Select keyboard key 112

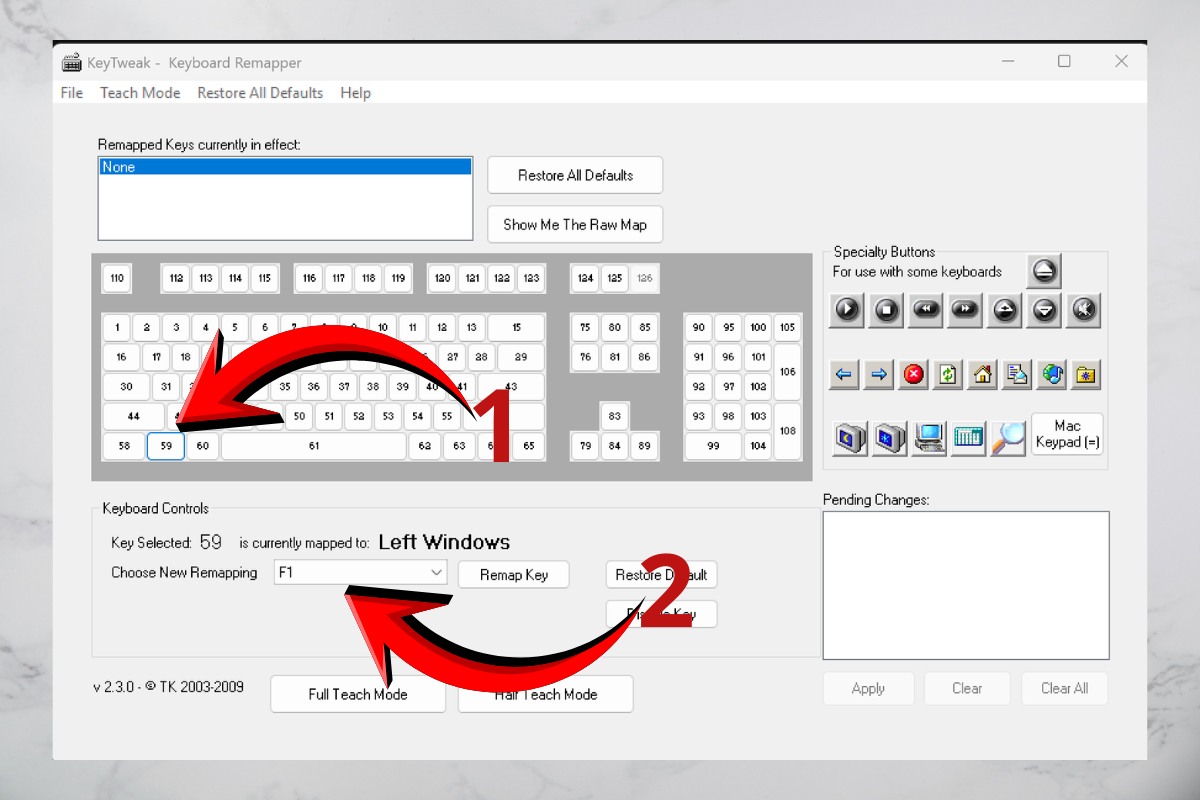pos(176,278)
